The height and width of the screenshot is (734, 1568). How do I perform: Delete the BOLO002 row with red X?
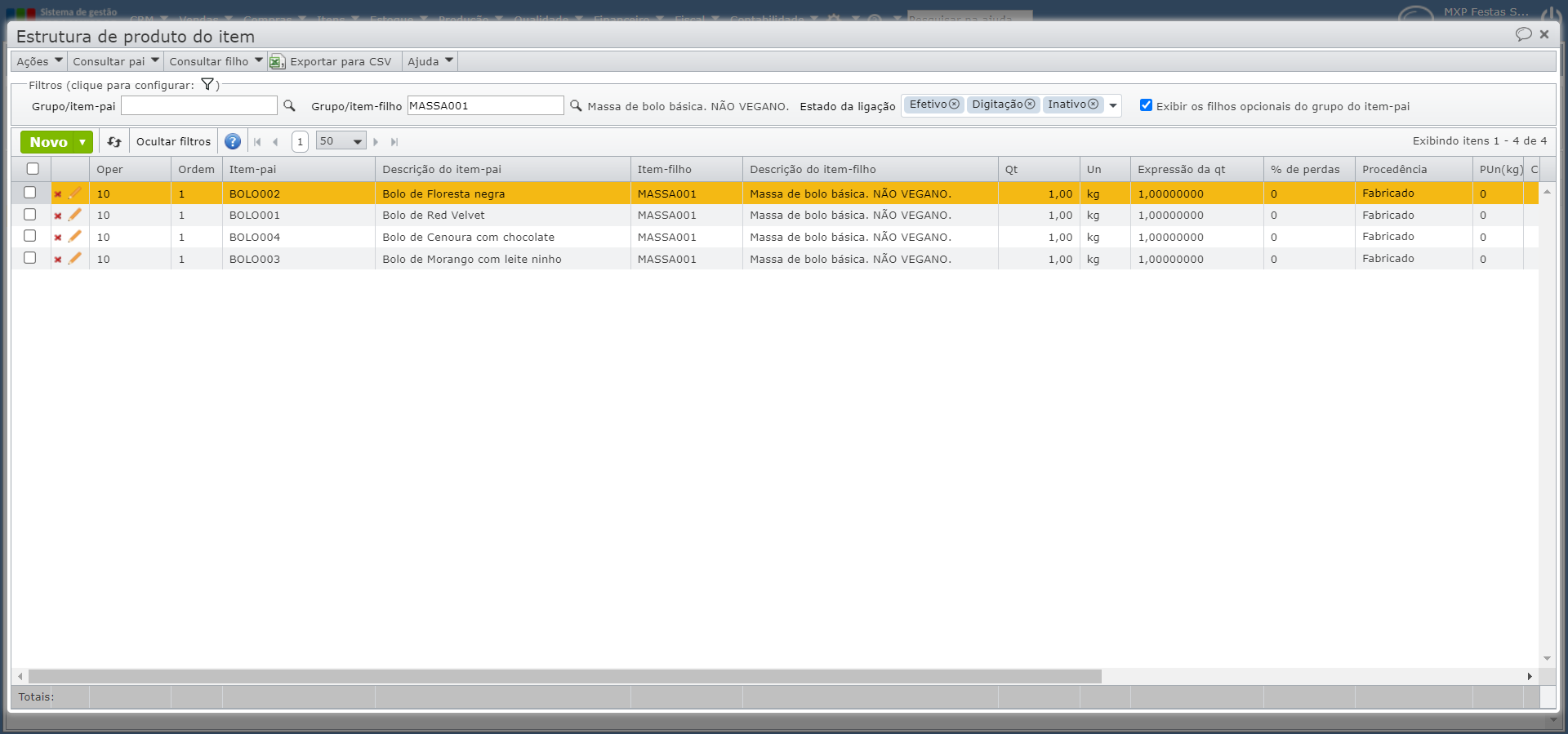(58, 194)
